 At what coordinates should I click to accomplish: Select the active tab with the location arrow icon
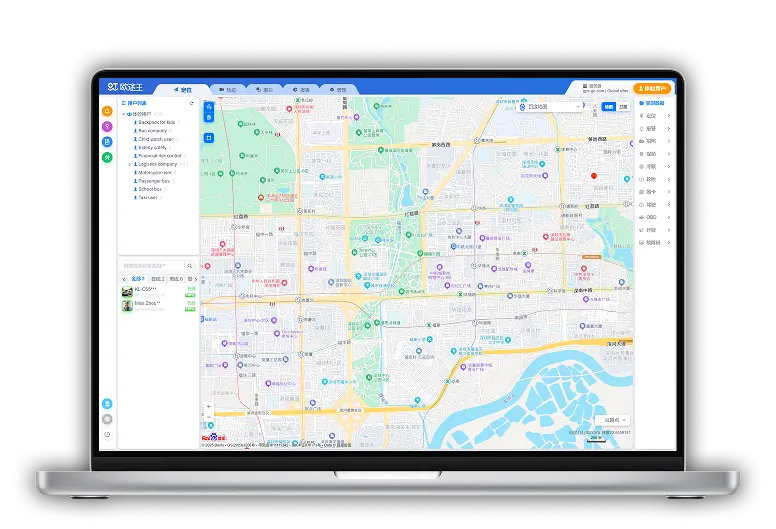(x=182, y=90)
